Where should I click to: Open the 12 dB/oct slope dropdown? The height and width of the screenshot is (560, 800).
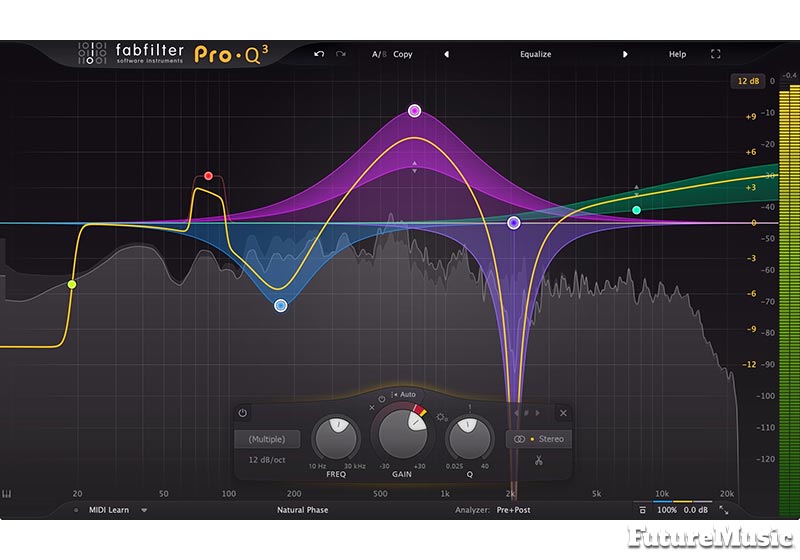[267, 460]
